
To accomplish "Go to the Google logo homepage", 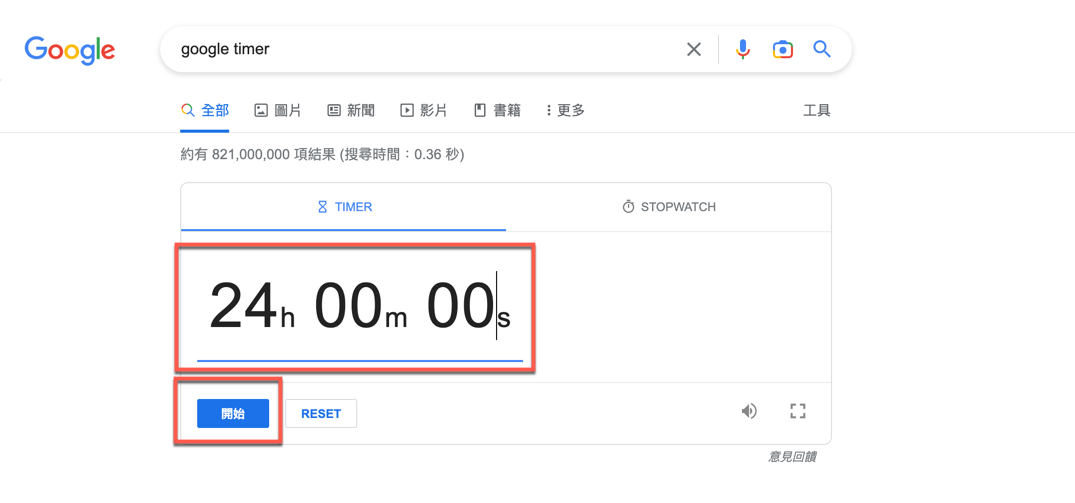I will tap(70, 49).
